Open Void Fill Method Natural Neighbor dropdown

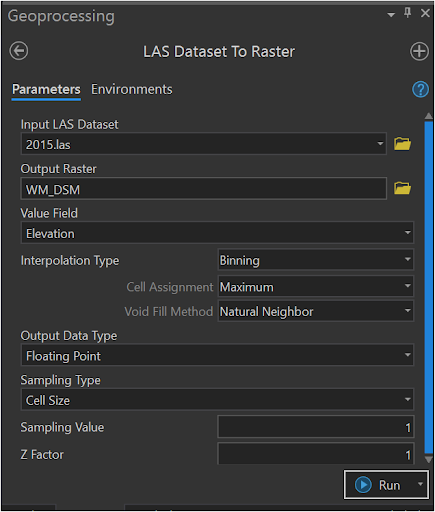pyautogui.click(x=316, y=311)
